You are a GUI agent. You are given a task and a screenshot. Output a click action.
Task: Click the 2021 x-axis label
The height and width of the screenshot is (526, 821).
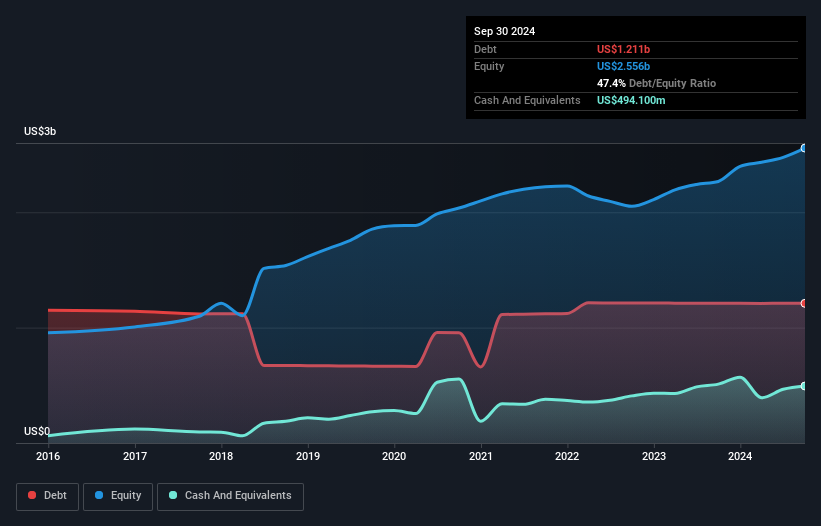481,456
